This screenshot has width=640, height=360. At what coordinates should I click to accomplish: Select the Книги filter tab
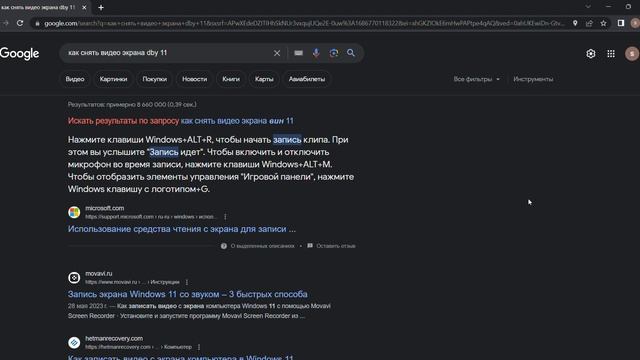(x=231, y=79)
